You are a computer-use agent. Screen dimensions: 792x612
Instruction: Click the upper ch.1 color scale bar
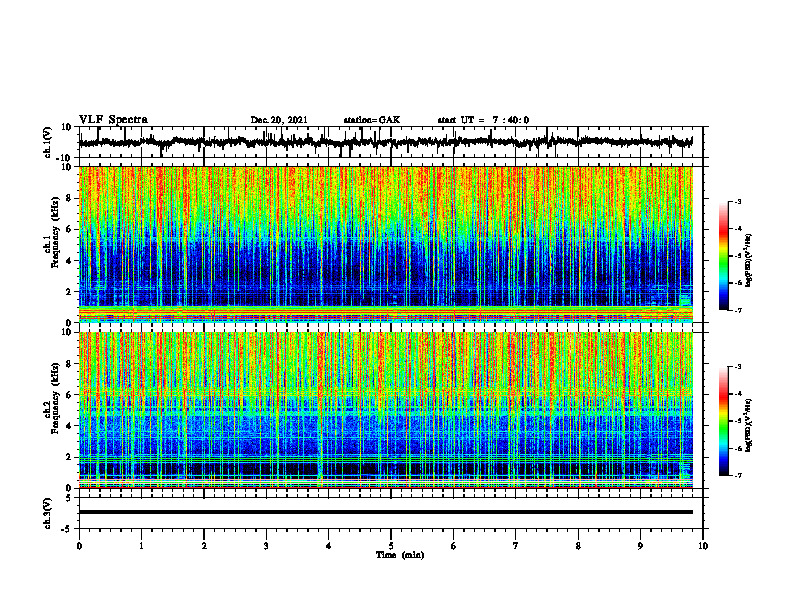[x=723, y=256]
